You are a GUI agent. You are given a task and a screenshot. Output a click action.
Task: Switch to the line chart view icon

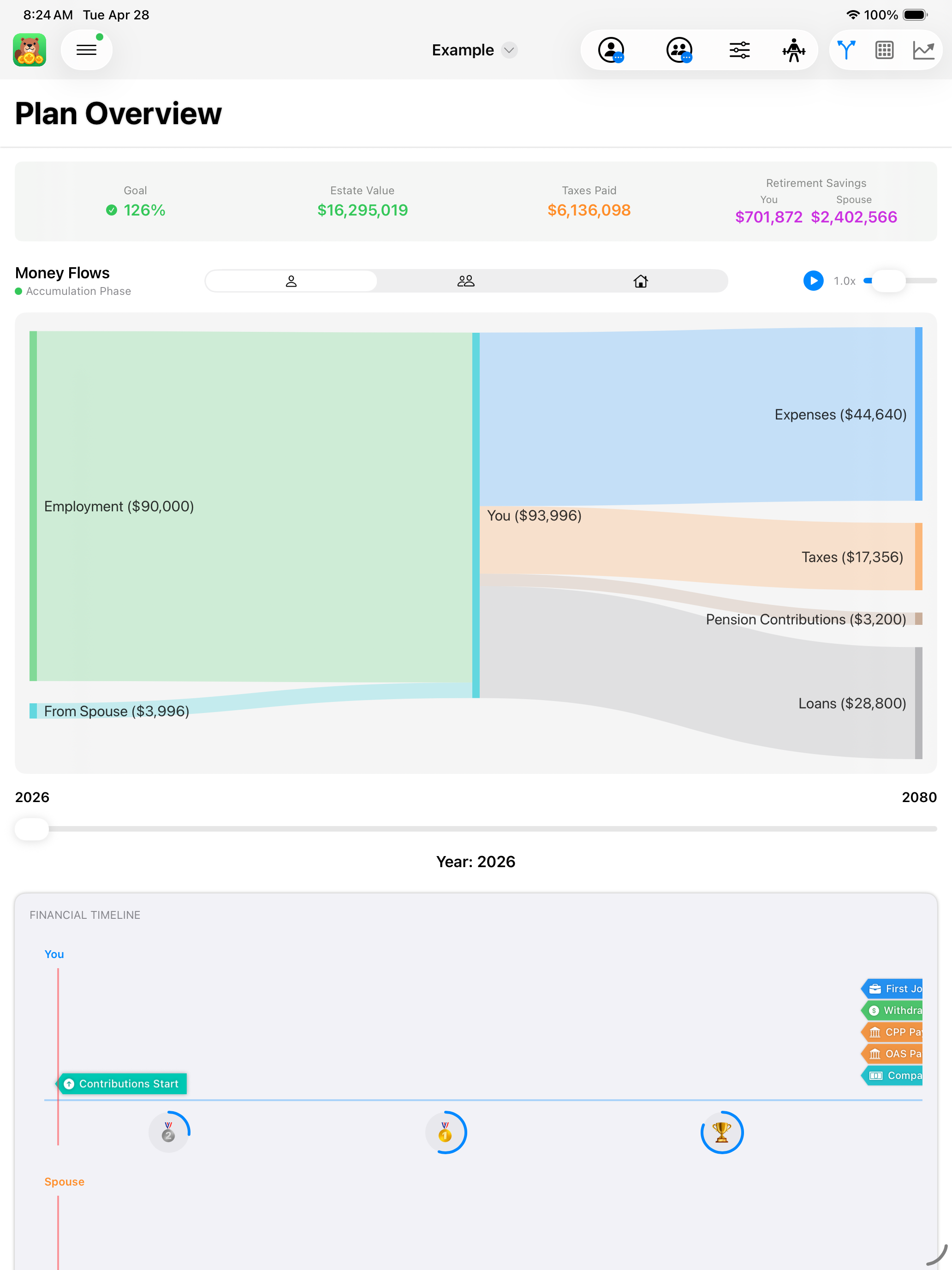tap(923, 50)
